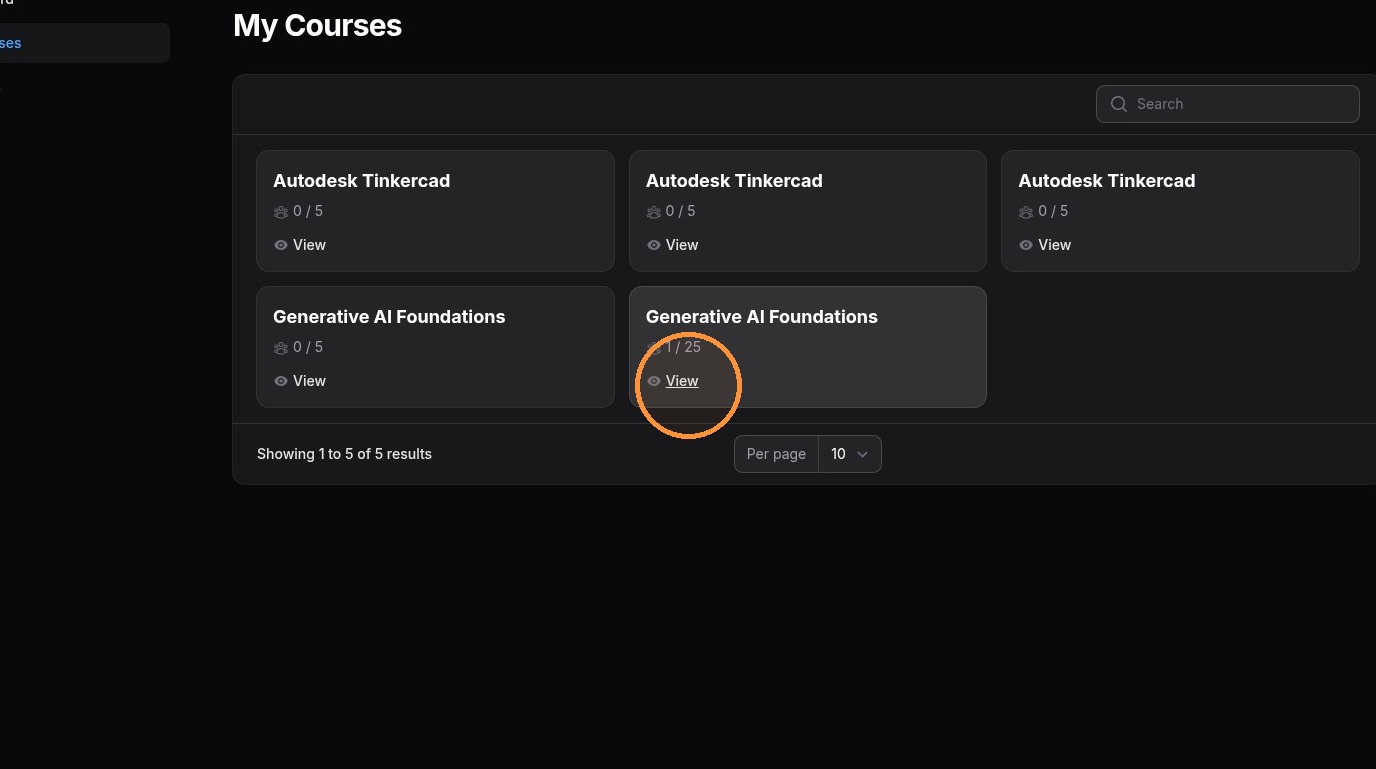
Task: Open View link on Generative AI Foundations 1 / 25 card
Action: click(x=682, y=381)
